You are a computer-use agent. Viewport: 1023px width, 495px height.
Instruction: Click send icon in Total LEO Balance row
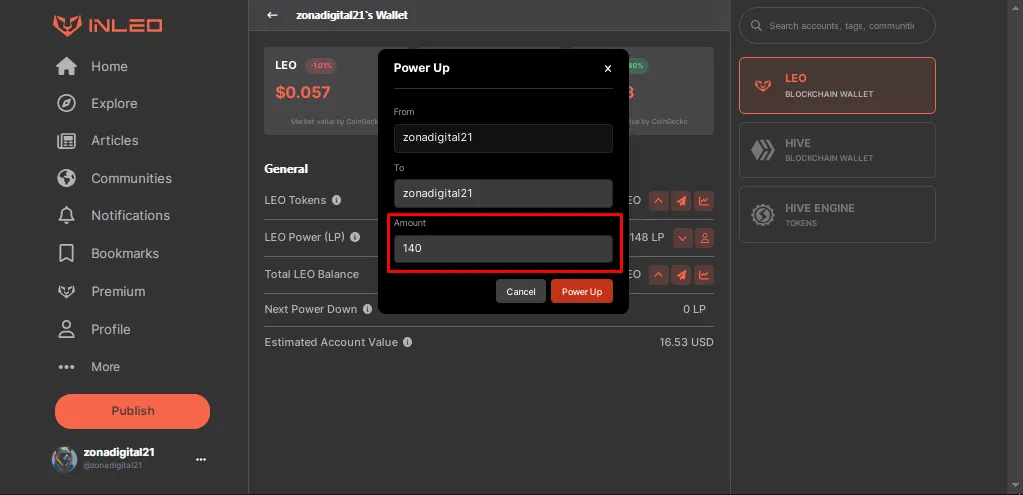coord(681,275)
